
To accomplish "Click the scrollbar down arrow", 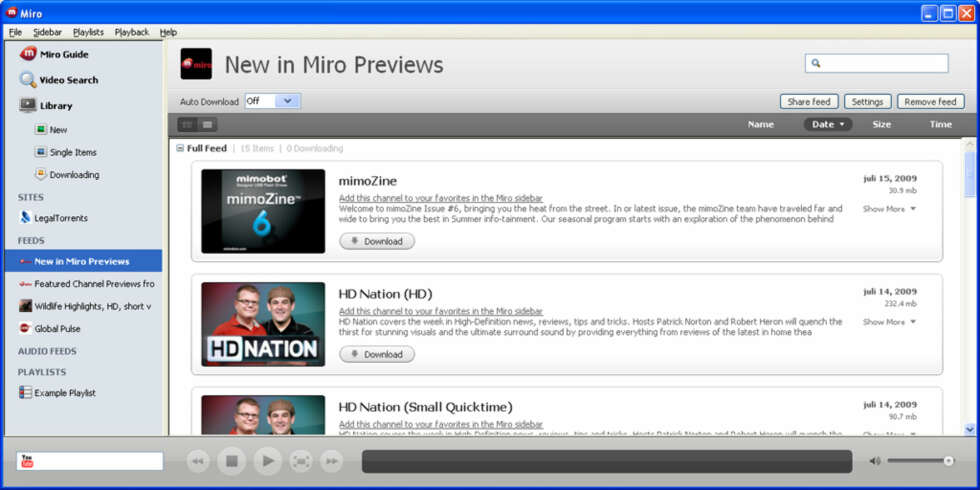I will (969, 429).
